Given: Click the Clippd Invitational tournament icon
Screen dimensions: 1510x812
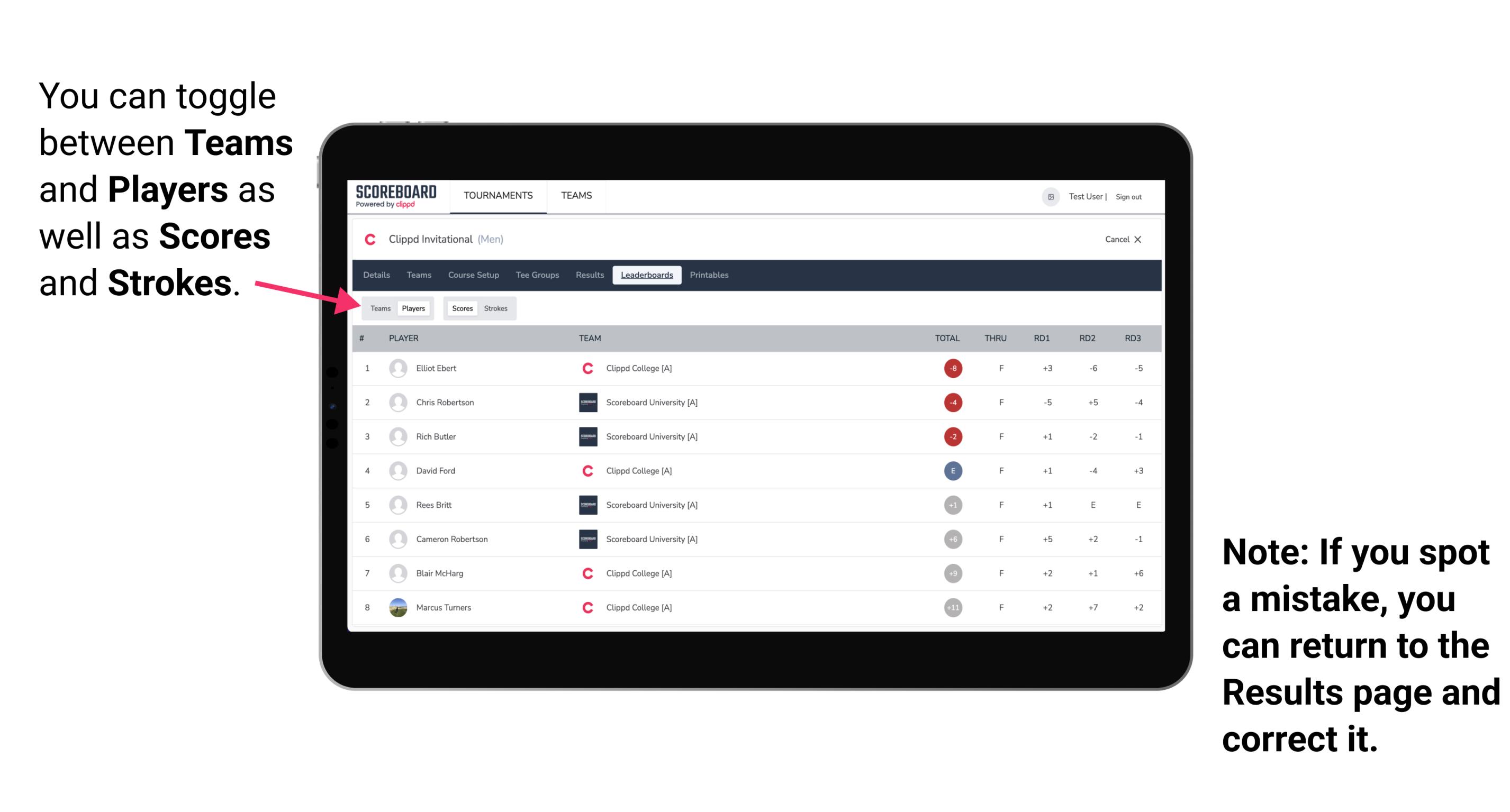Looking at the screenshot, I should click(374, 239).
